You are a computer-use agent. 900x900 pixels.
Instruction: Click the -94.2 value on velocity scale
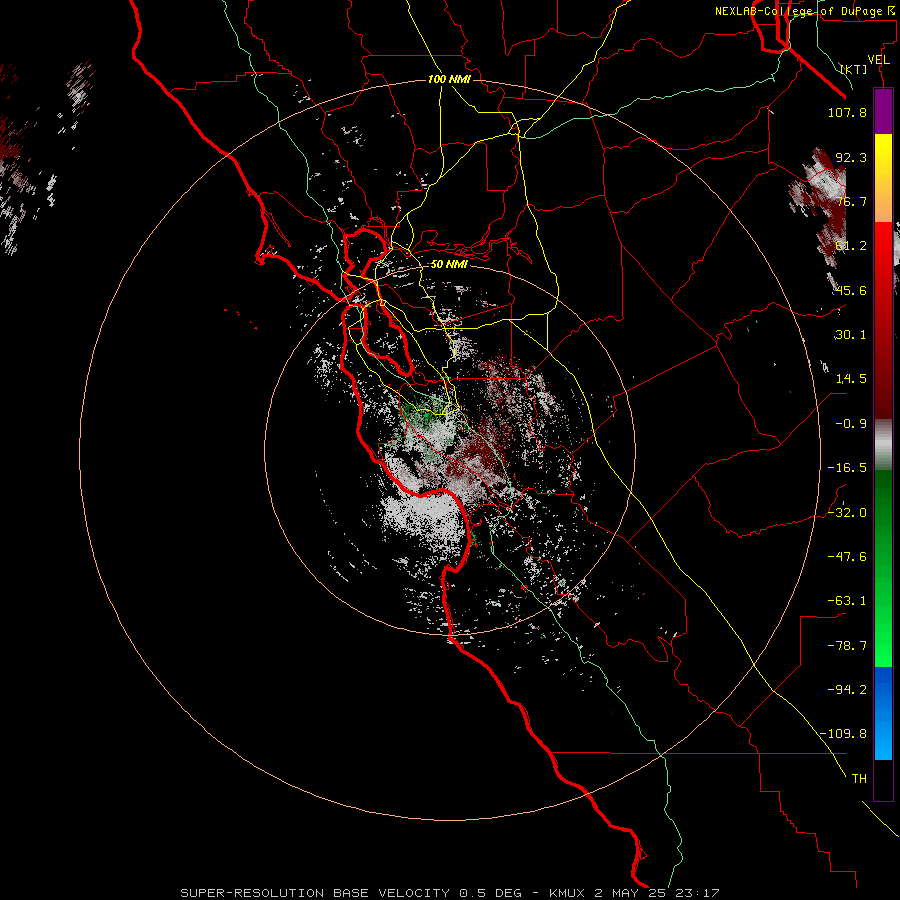[847, 689]
